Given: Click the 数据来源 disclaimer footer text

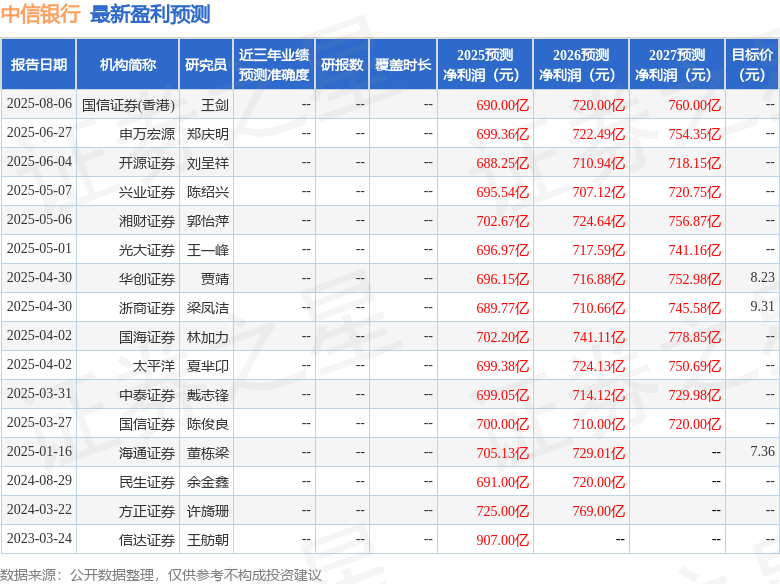Looking at the screenshot, I should pyautogui.click(x=161, y=575).
